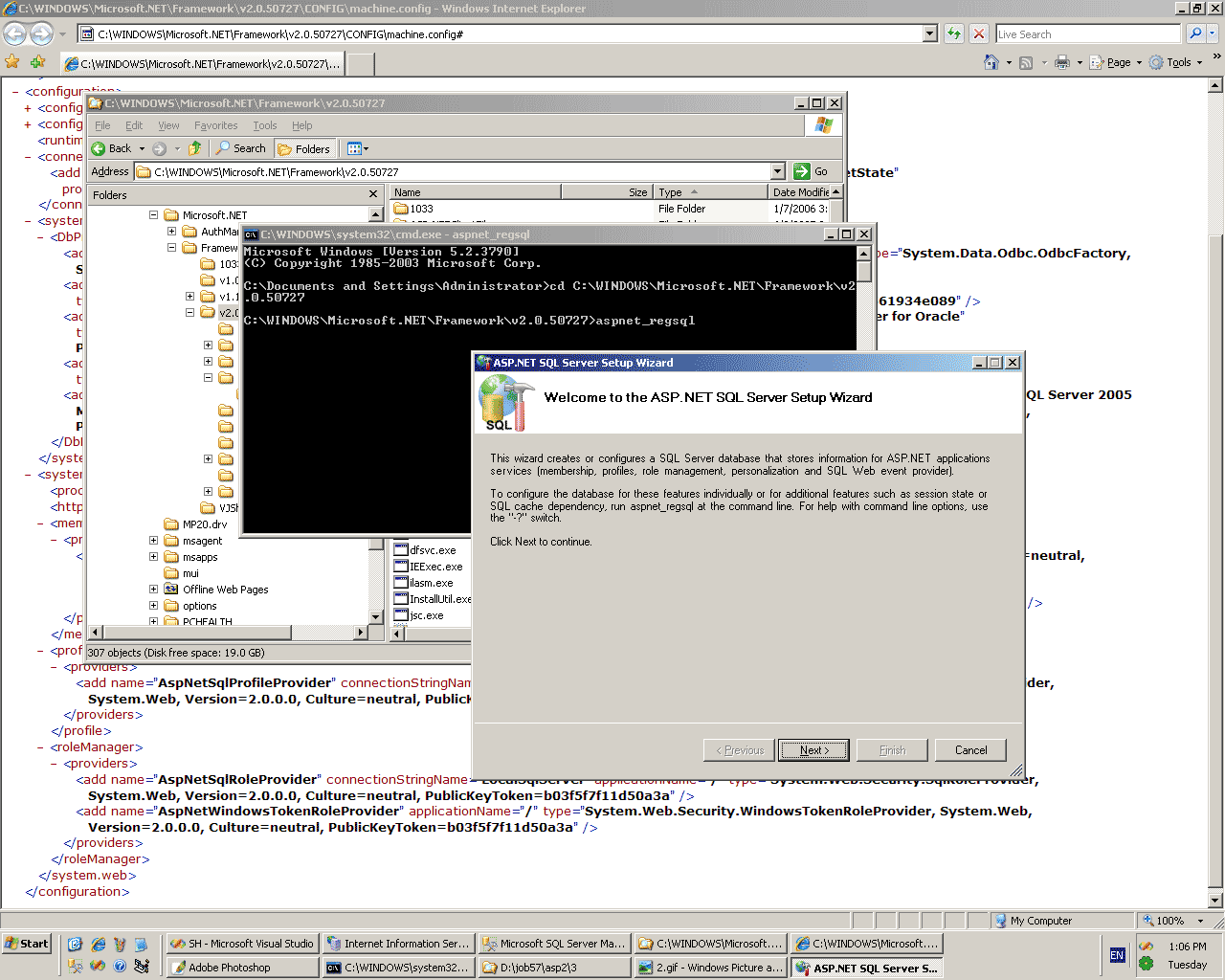
Task: Select the jsc.exe file
Action: pyautogui.click(x=419, y=615)
